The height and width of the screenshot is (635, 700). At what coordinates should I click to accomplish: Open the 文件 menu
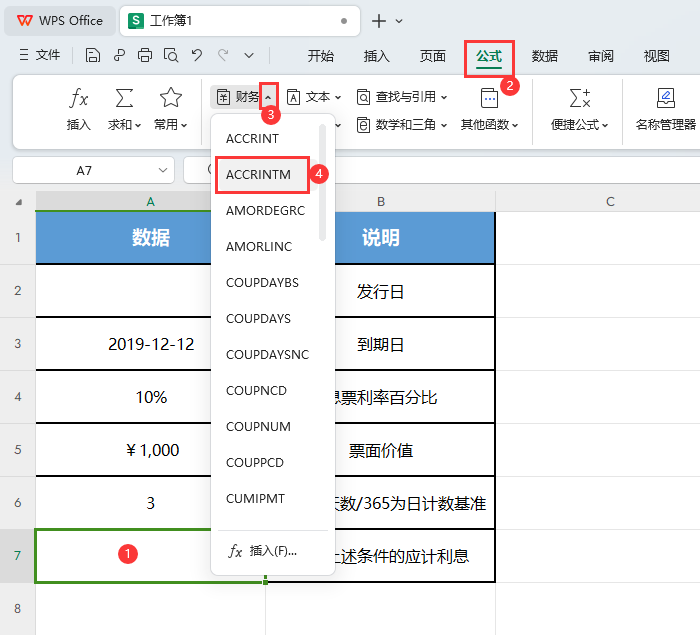tap(40, 55)
